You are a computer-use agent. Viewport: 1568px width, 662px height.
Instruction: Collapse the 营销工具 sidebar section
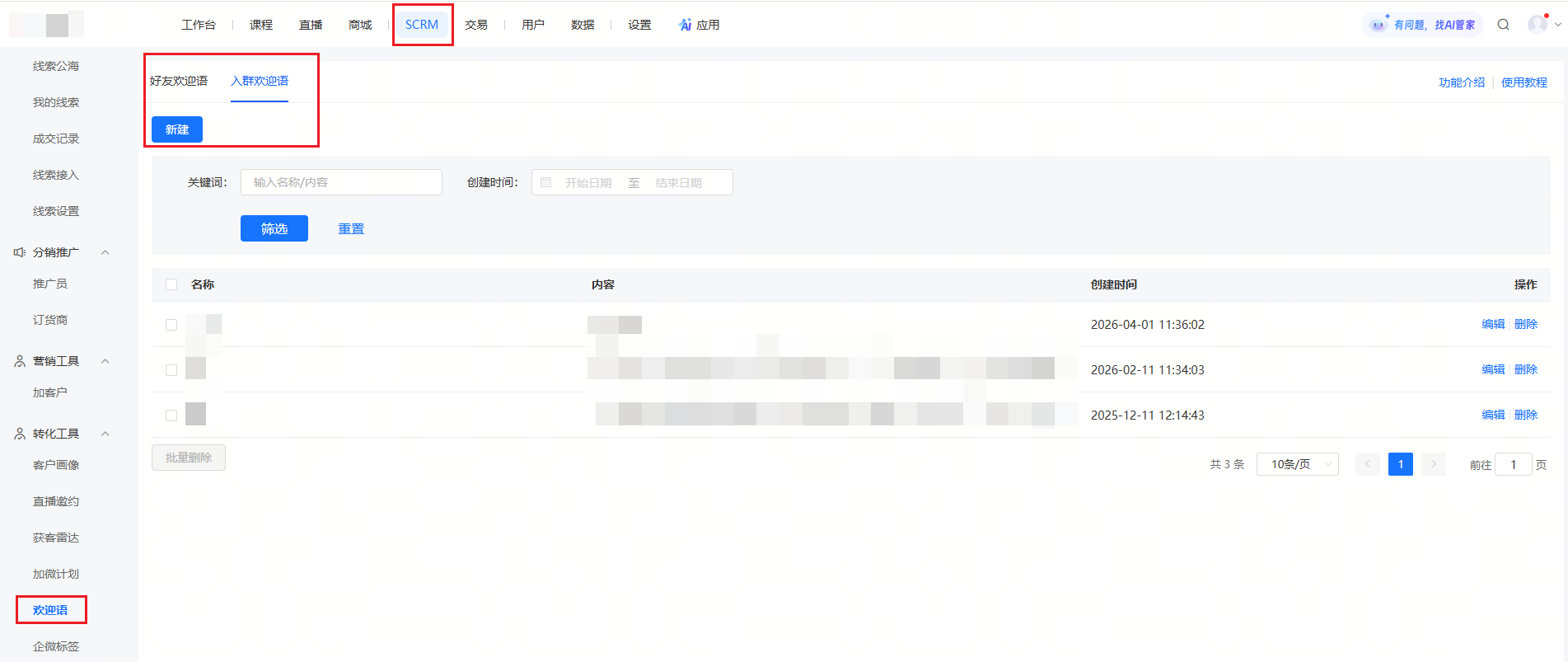(x=105, y=361)
